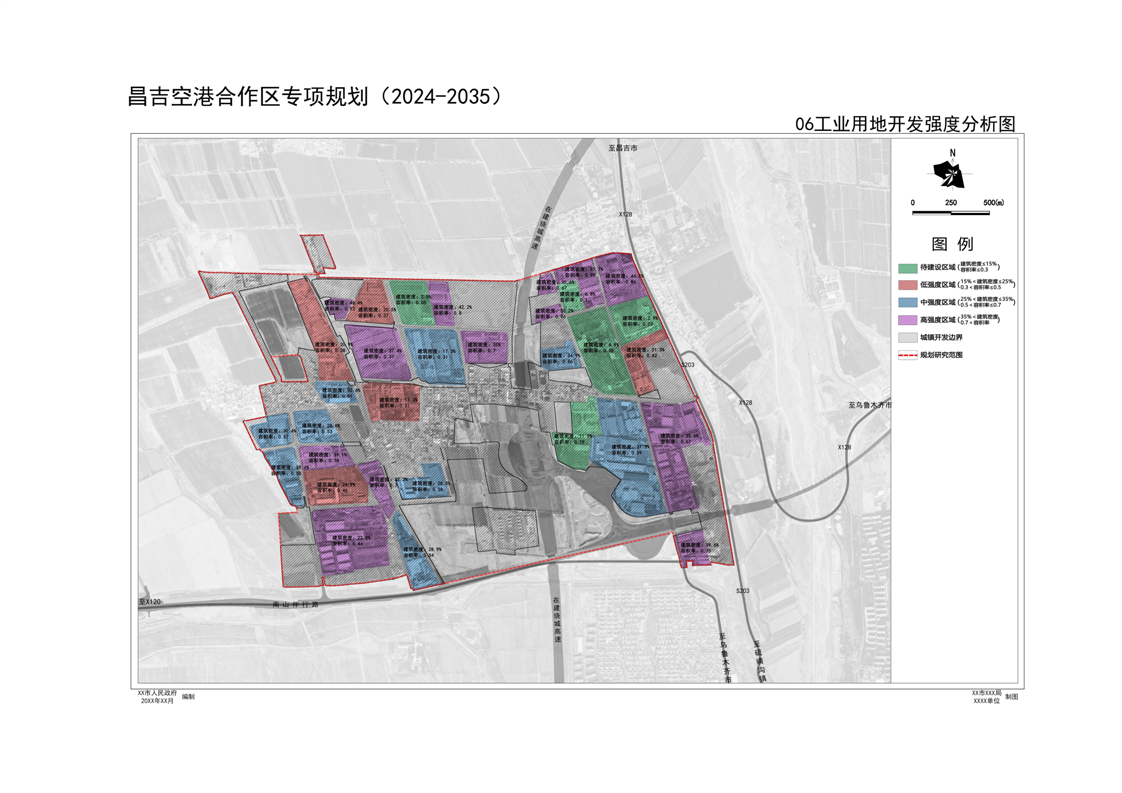This screenshot has height=793, width=1122.
Task: Click the '高强度区域' legend text
Action: (x=938, y=320)
